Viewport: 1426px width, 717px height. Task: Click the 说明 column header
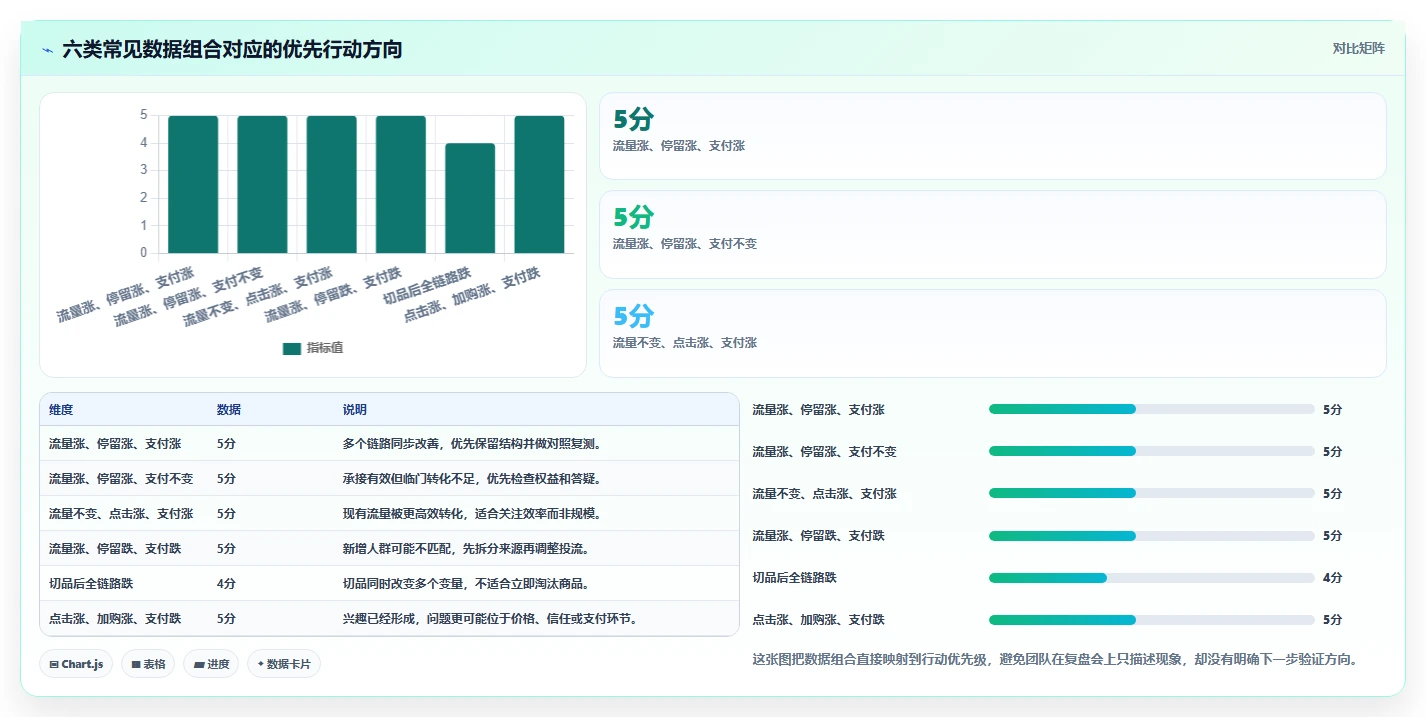tap(355, 410)
